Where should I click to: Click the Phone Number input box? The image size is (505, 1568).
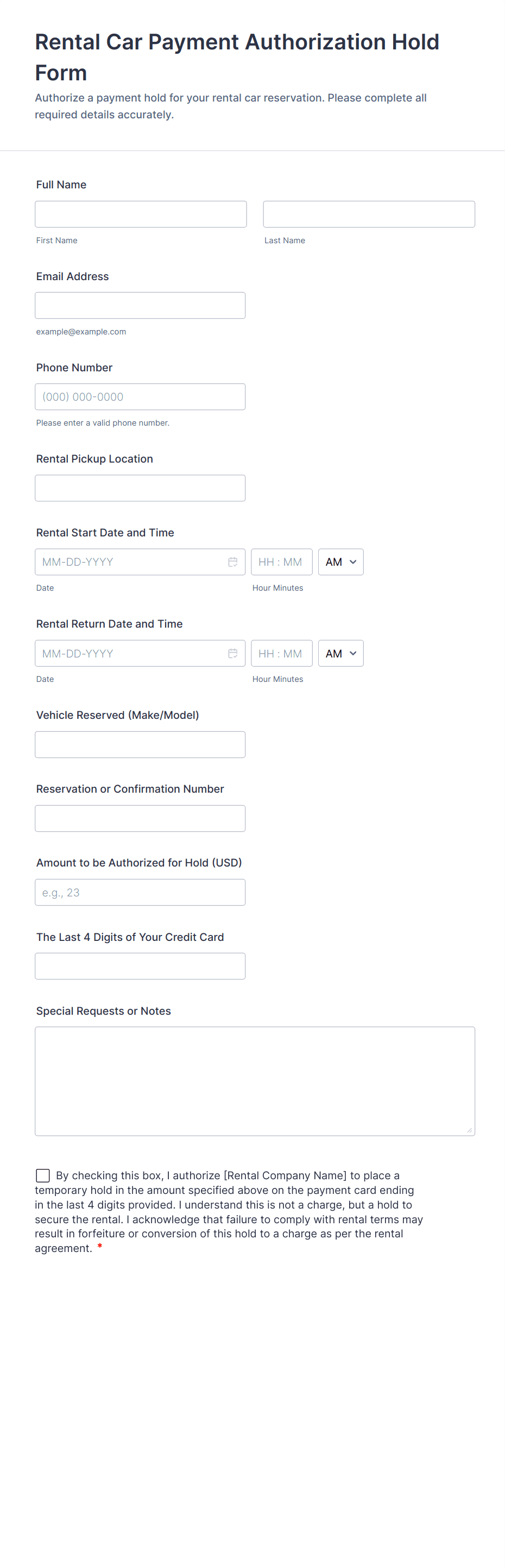[140, 397]
